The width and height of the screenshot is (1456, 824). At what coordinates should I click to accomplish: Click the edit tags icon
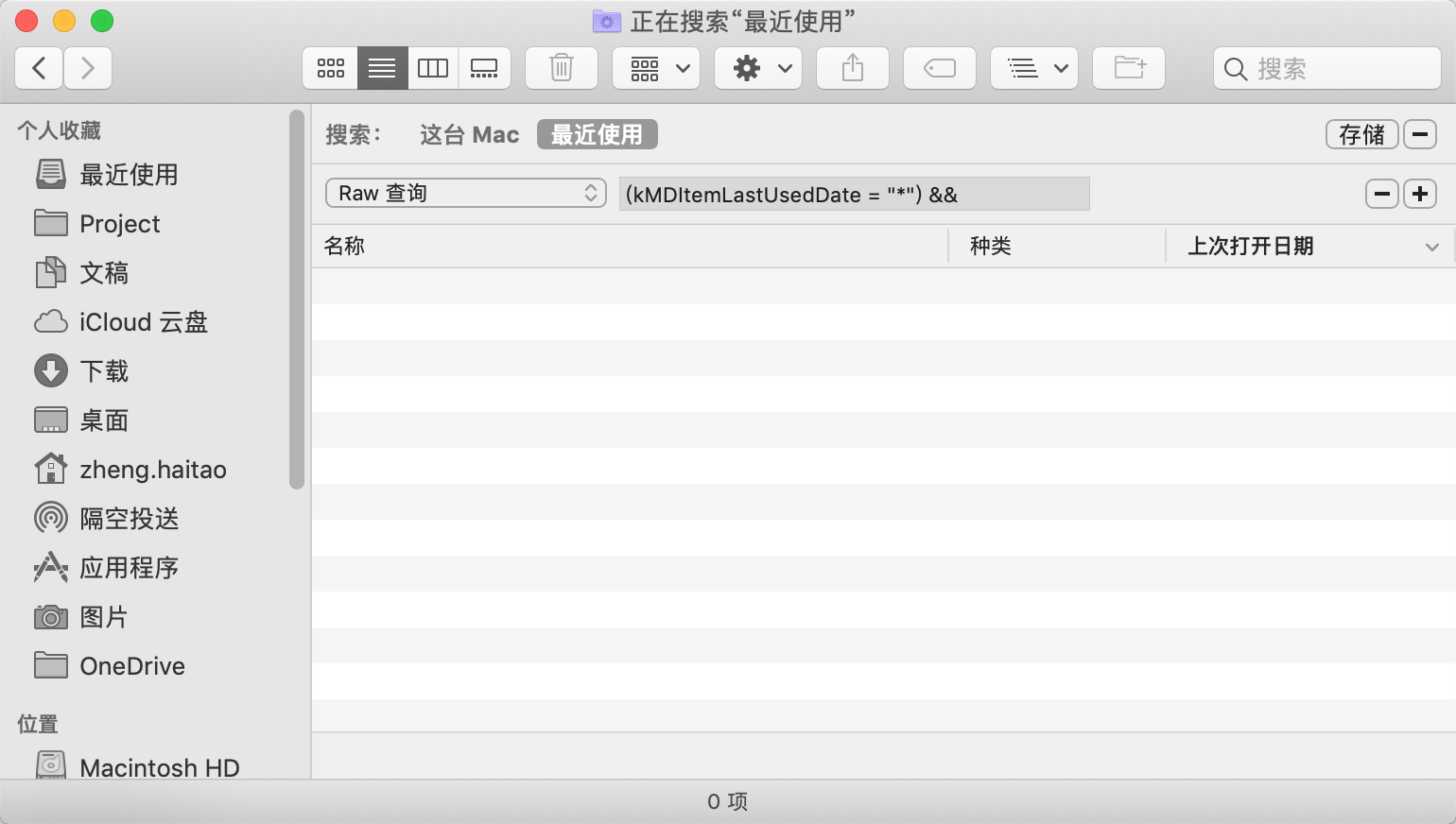click(939, 68)
